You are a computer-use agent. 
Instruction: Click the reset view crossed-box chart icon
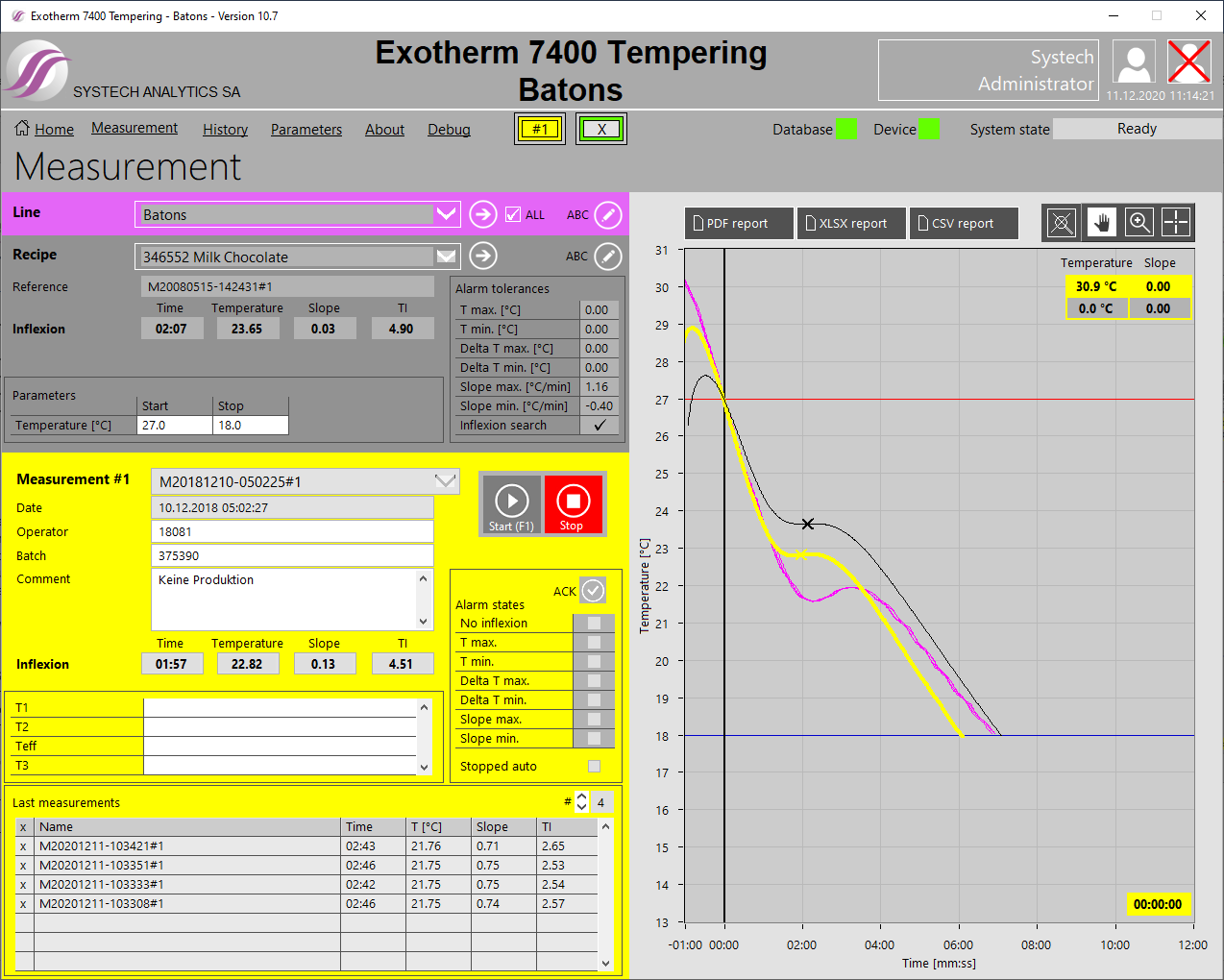click(x=1061, y=223)
